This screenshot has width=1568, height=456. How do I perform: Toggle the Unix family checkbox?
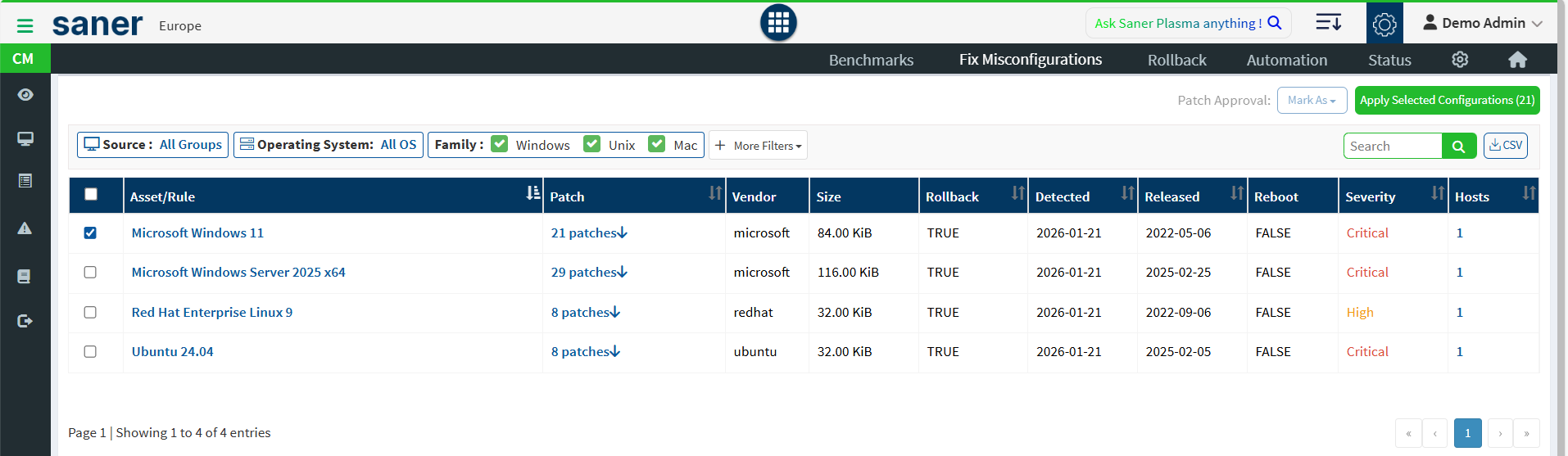(591, 144)
